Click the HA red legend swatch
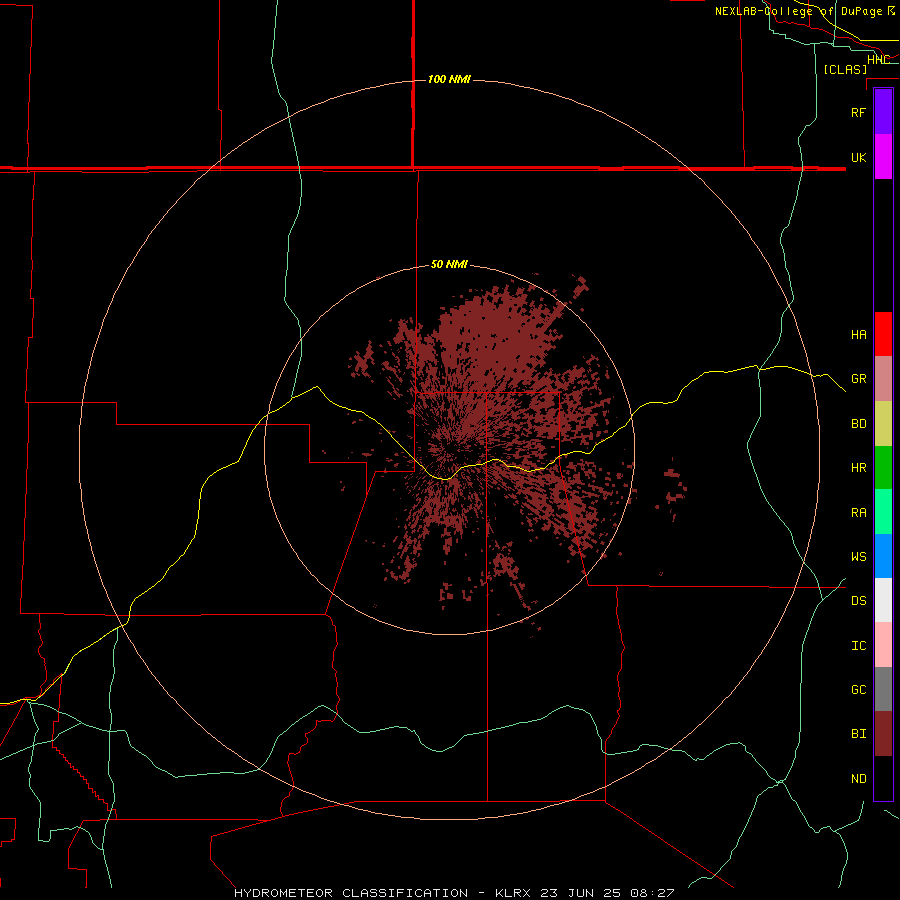The height and width of the screenshot is (900, 900). click(883, 334)
